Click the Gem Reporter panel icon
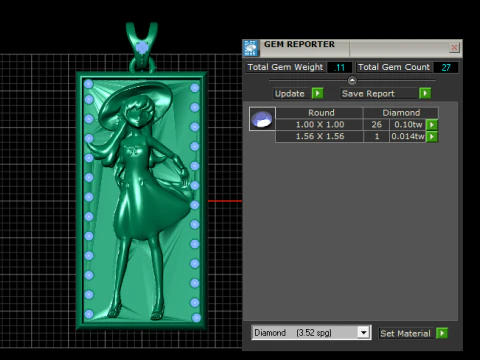Viewport: 480px width, 360px height. click(251, 48)
